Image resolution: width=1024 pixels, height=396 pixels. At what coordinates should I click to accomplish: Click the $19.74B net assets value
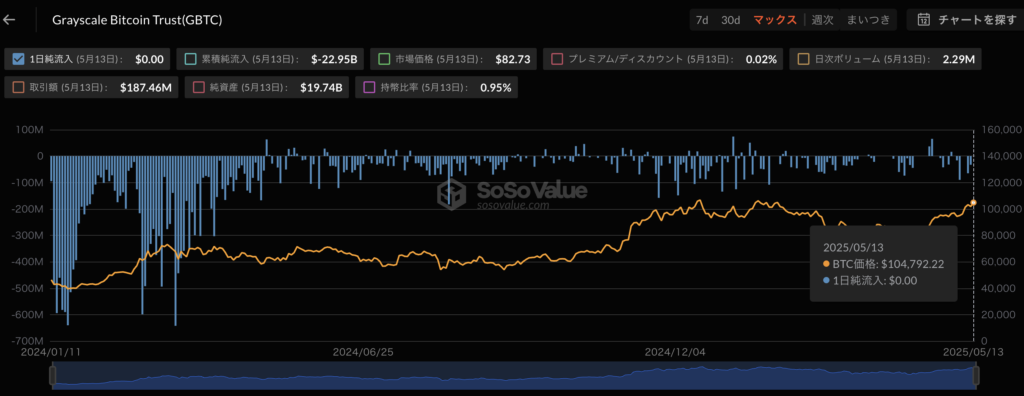[321, 87]
